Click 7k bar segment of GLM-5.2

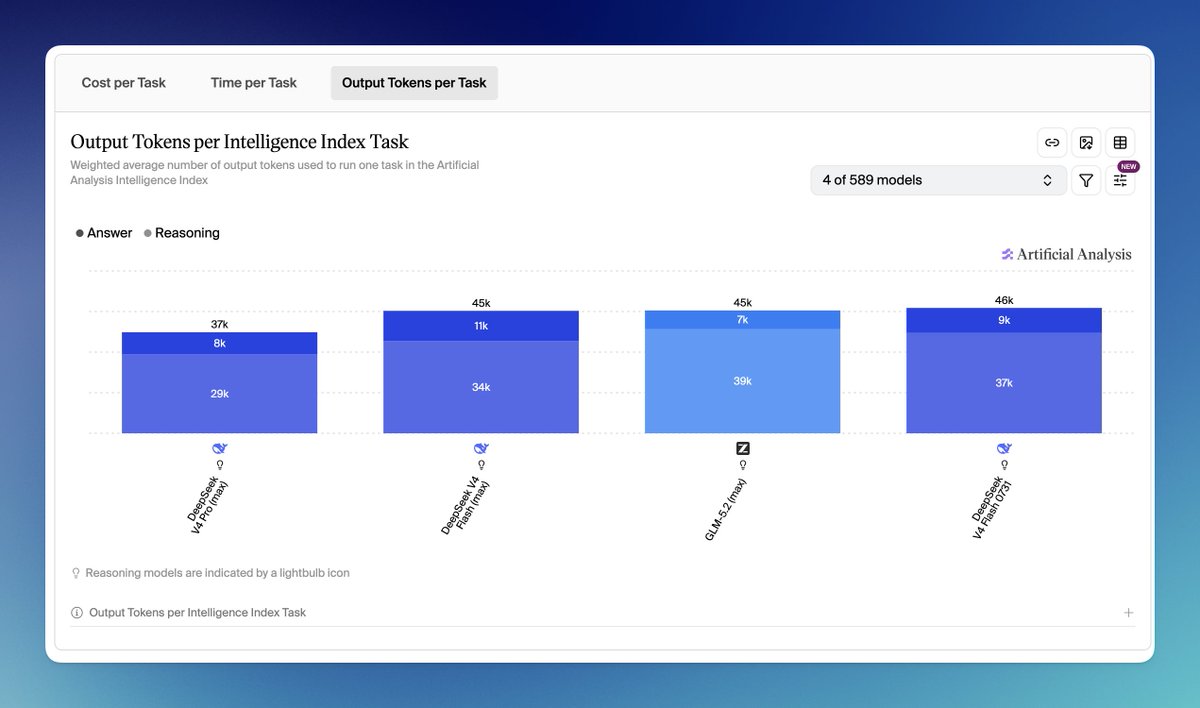click(743, 320)
